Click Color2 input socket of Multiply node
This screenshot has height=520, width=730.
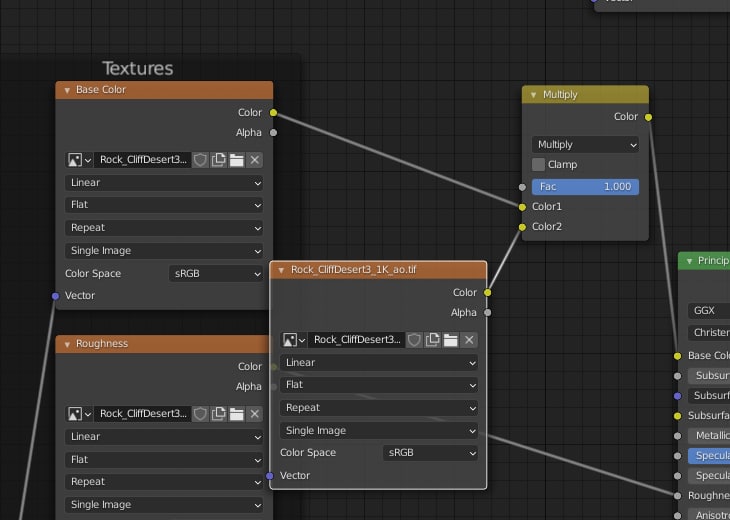tap(522, 227)
